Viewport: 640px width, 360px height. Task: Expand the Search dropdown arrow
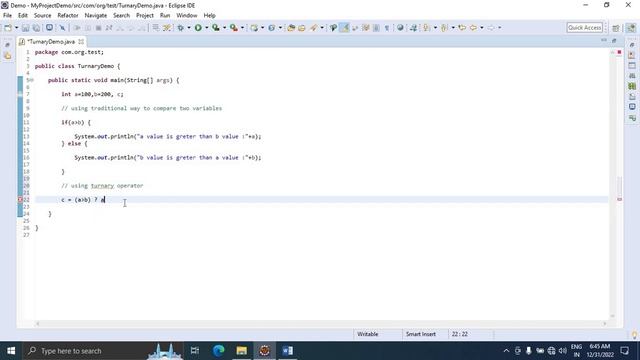322,28
